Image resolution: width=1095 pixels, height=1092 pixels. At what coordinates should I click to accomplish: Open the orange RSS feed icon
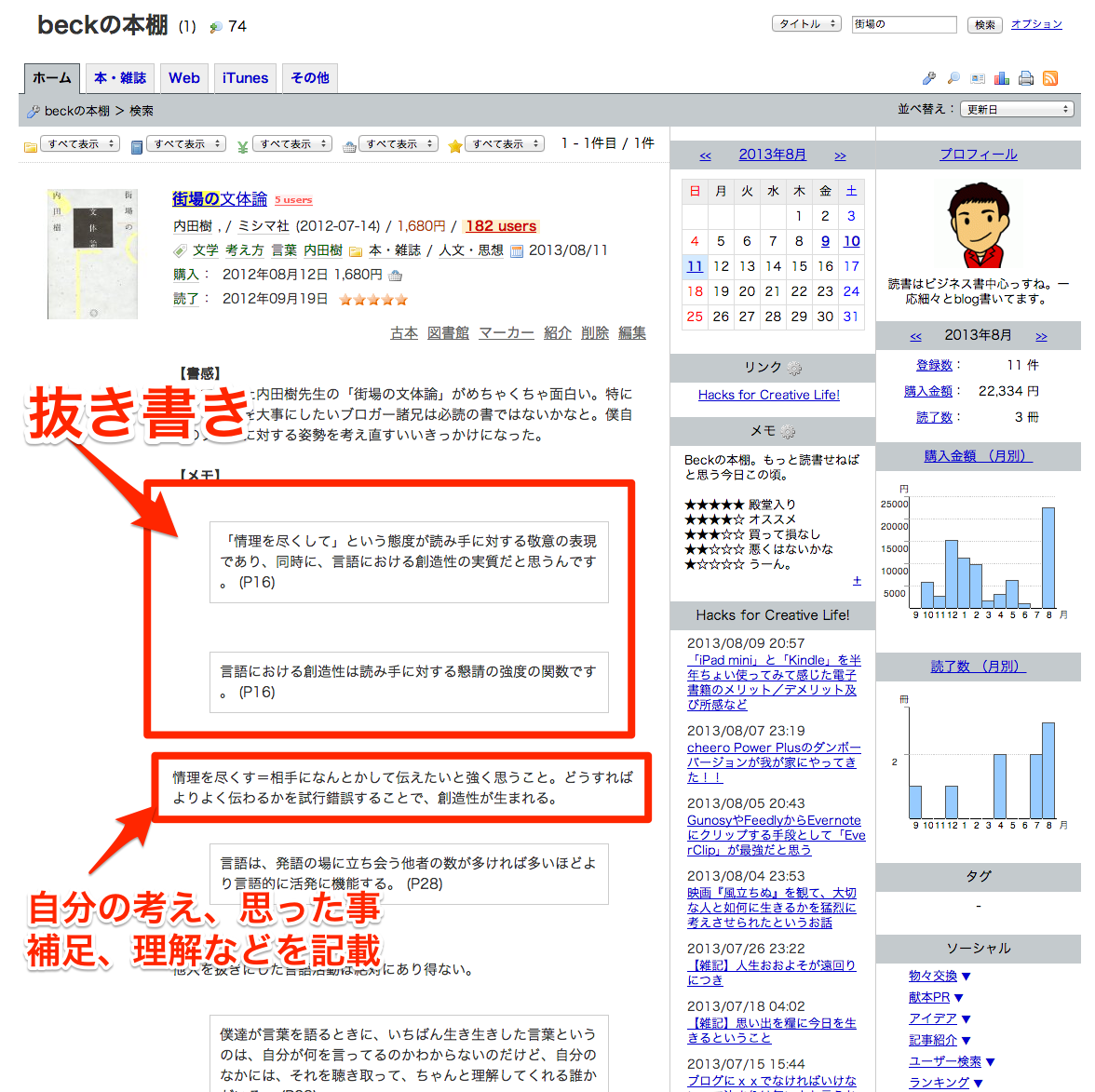[x=1049, y=79]
